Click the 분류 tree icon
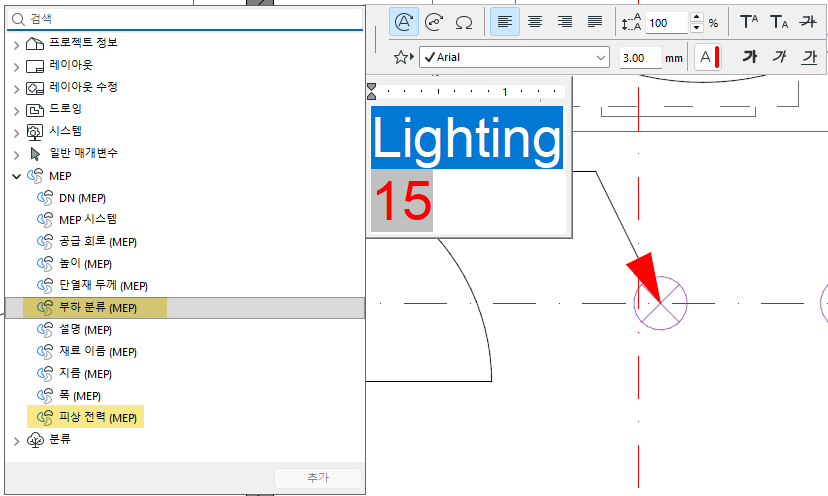The width and height of the screenshot is (828, 496). [x=35, y=439]
